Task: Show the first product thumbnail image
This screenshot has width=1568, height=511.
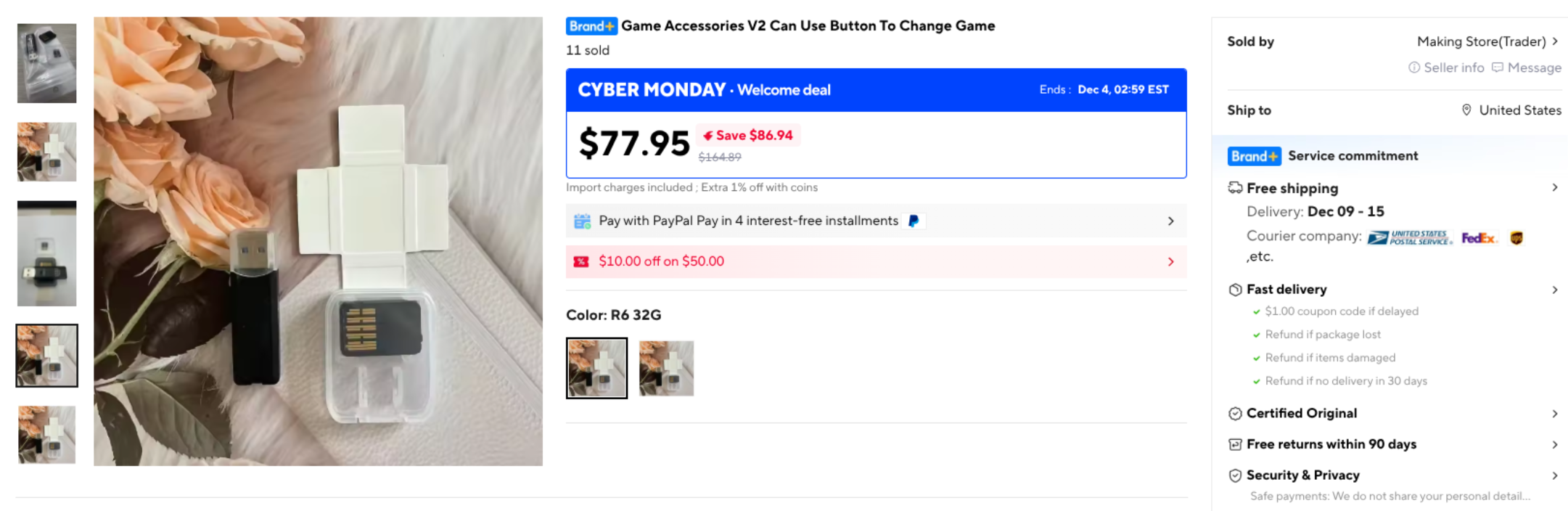Action: tap(46, 63)
